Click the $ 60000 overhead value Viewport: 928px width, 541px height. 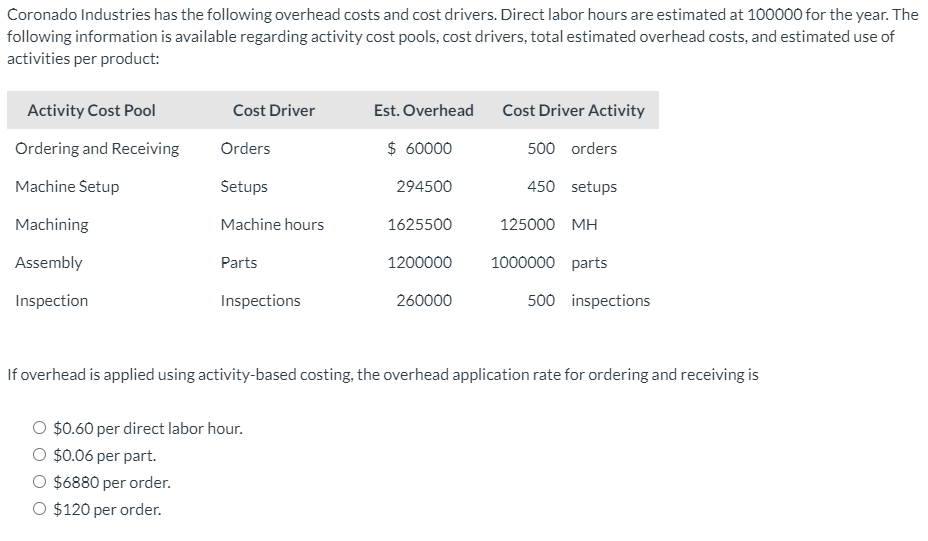(420, 149)
